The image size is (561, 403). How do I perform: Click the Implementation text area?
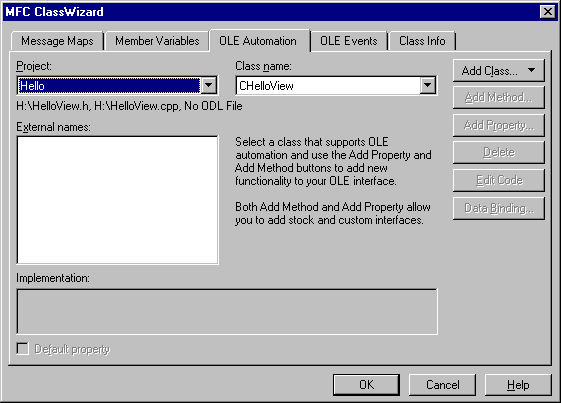[x=227, y=312]
